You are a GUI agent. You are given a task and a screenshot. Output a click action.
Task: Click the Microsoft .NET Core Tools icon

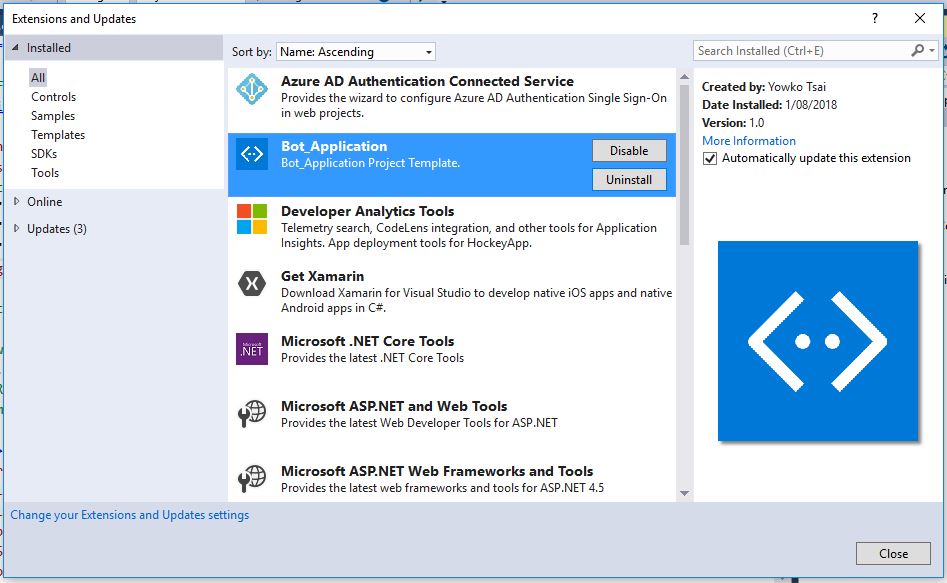tap(252, 349)
